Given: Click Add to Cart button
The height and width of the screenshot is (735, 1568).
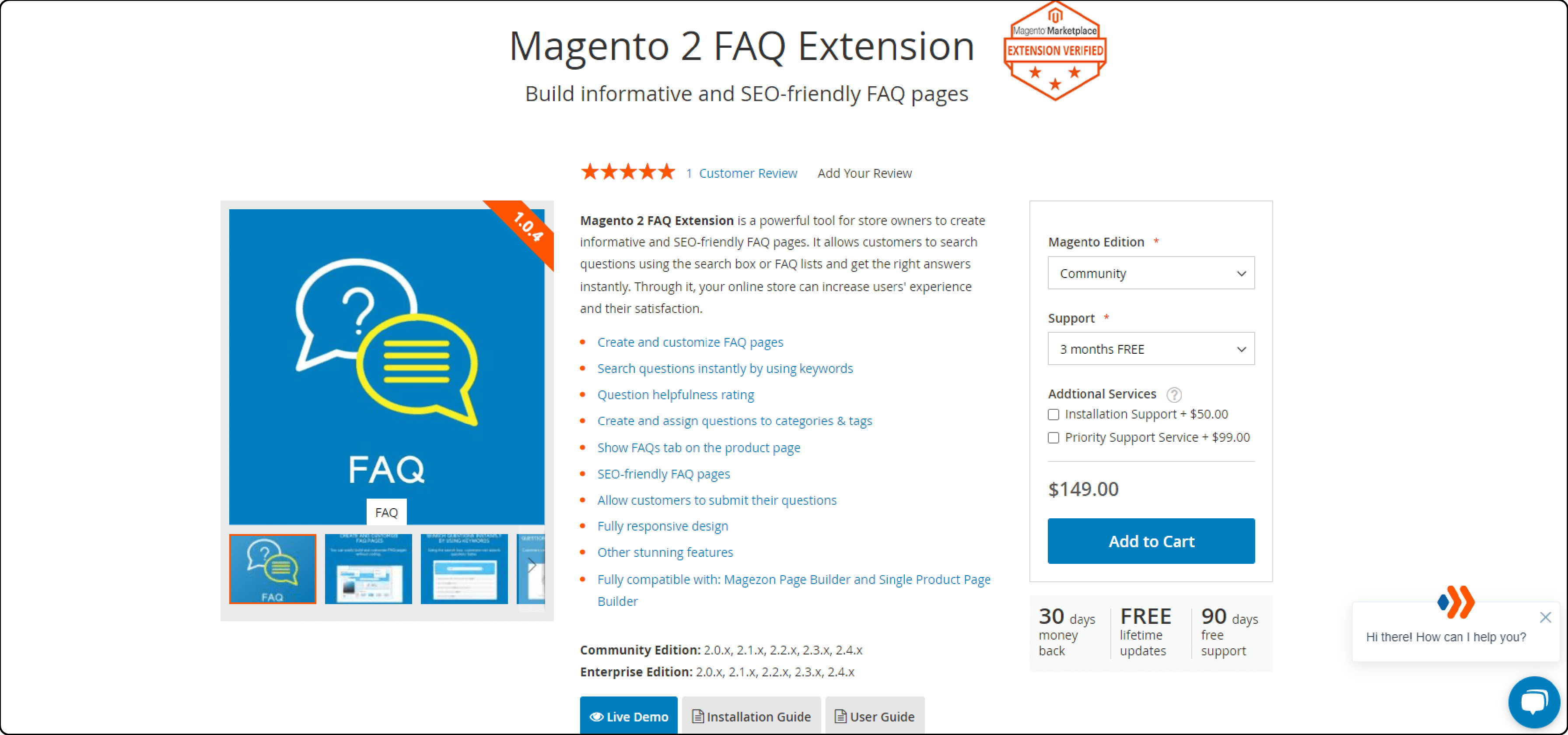Looking at the screenshot, I should pyautogui.click(x=1151, y=540).
